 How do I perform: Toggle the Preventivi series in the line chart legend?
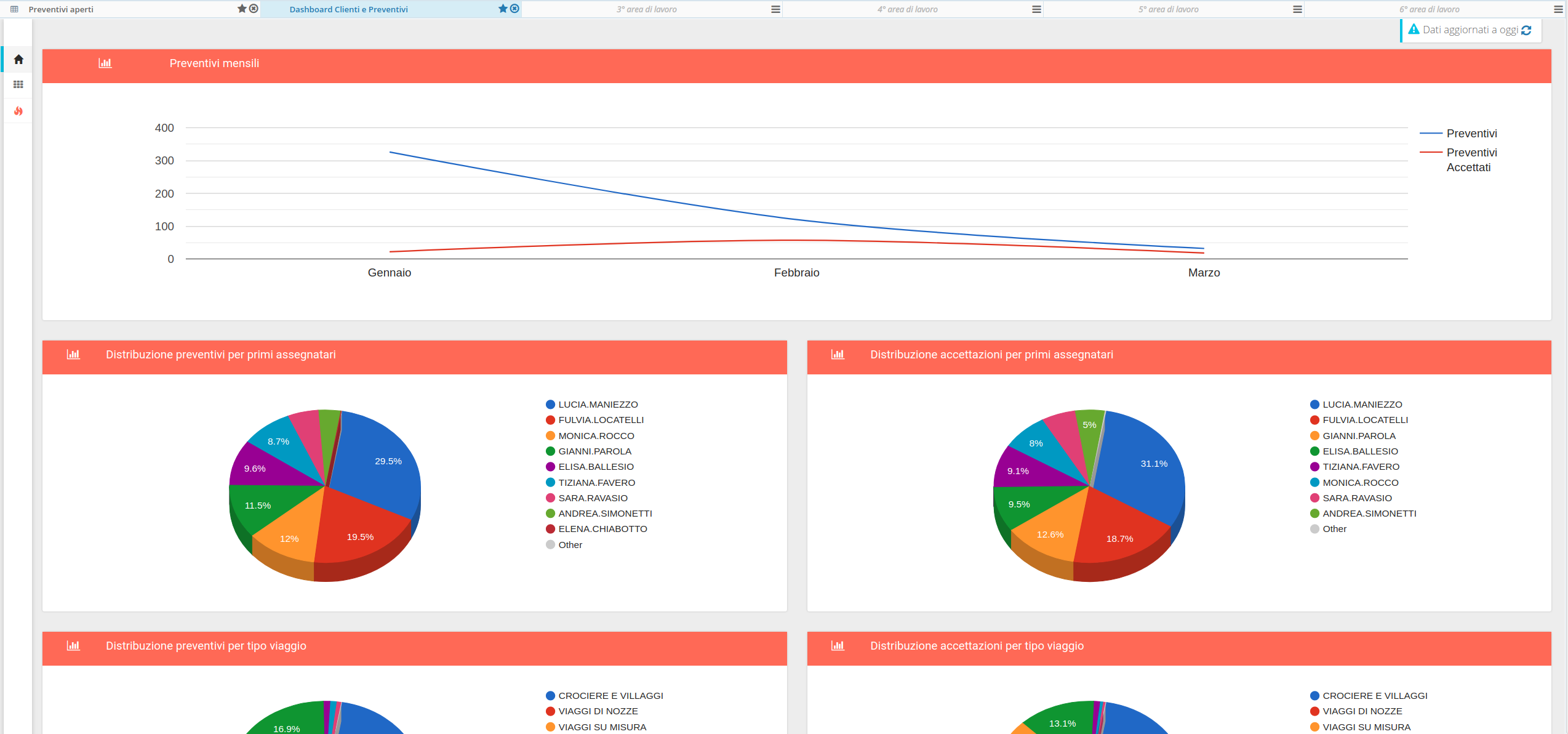tap(1458, 134)
